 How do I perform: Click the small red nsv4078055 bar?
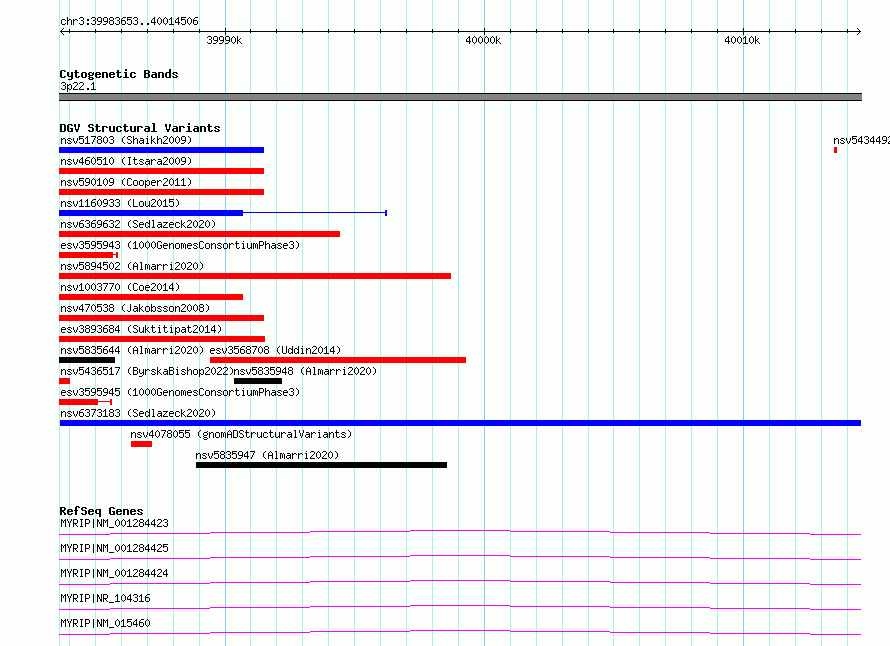tap(141, 444)
